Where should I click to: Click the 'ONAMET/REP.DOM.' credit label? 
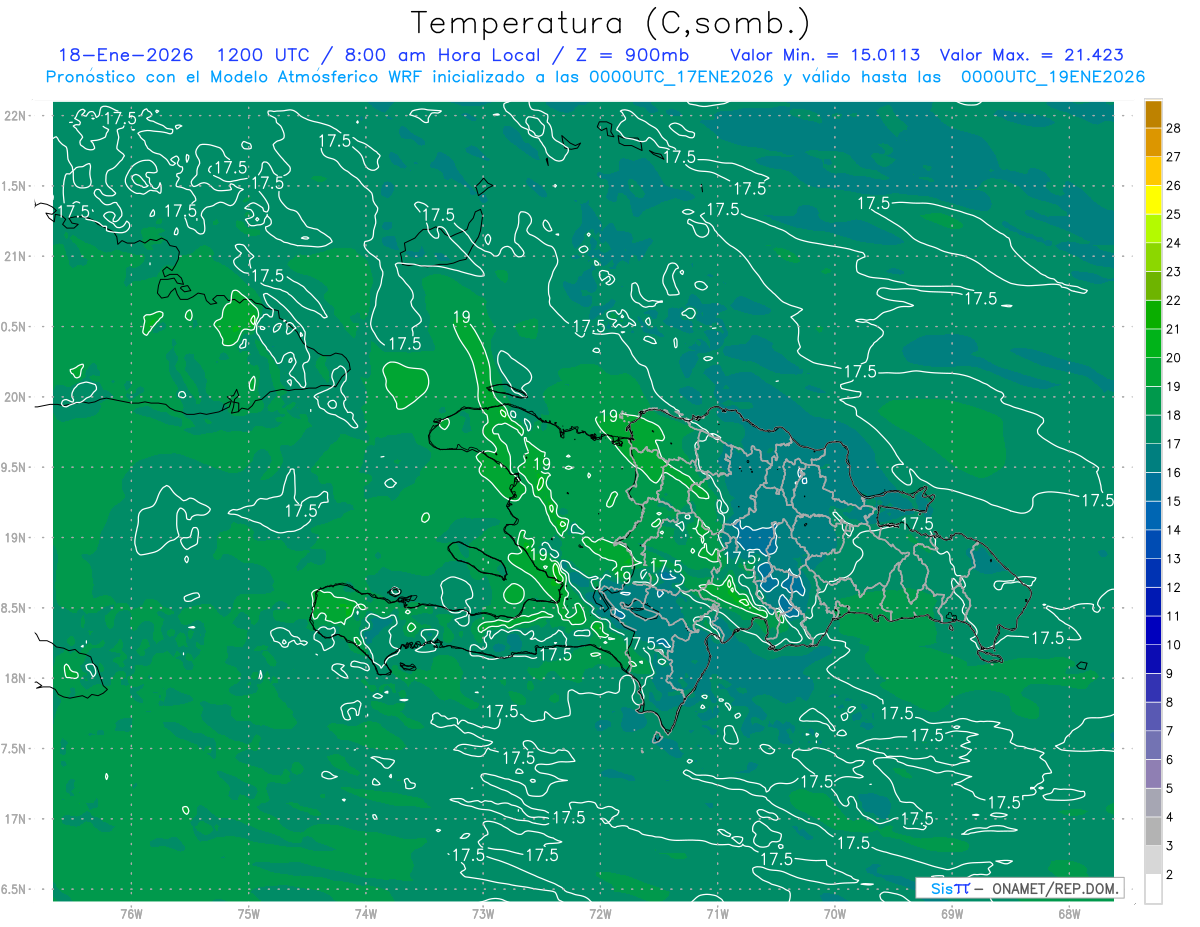click(x=1055, y=888)
